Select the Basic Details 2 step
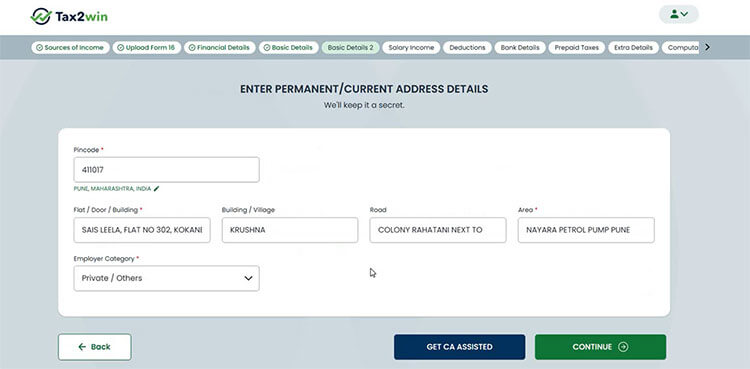Screen dimensions: 750x369 click(x=350, y=47)
